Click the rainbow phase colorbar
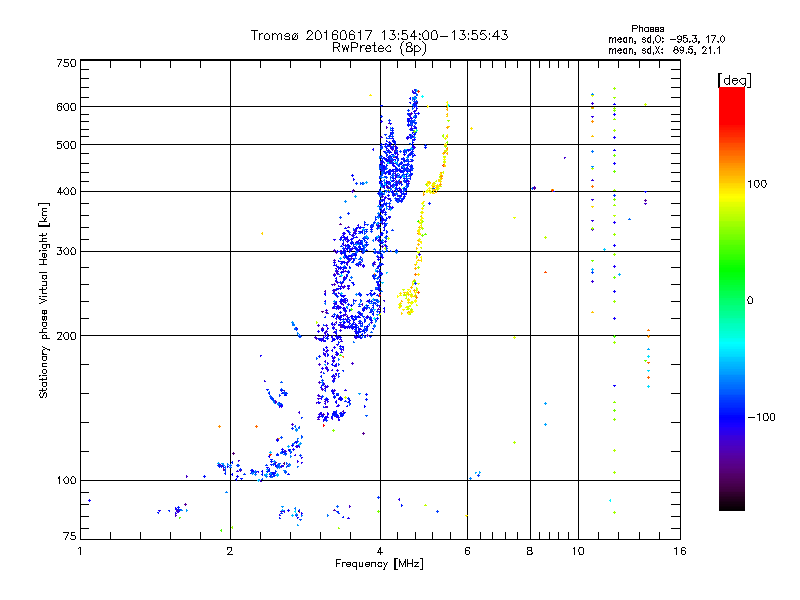The image size is (800, 600). (732, 298)
